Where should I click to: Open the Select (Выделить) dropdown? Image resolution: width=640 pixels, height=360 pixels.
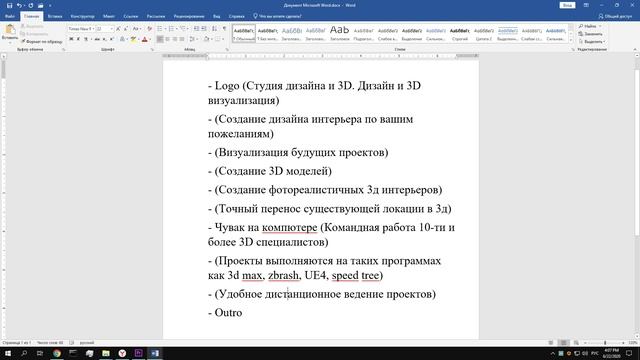click(x=592, y=42)
